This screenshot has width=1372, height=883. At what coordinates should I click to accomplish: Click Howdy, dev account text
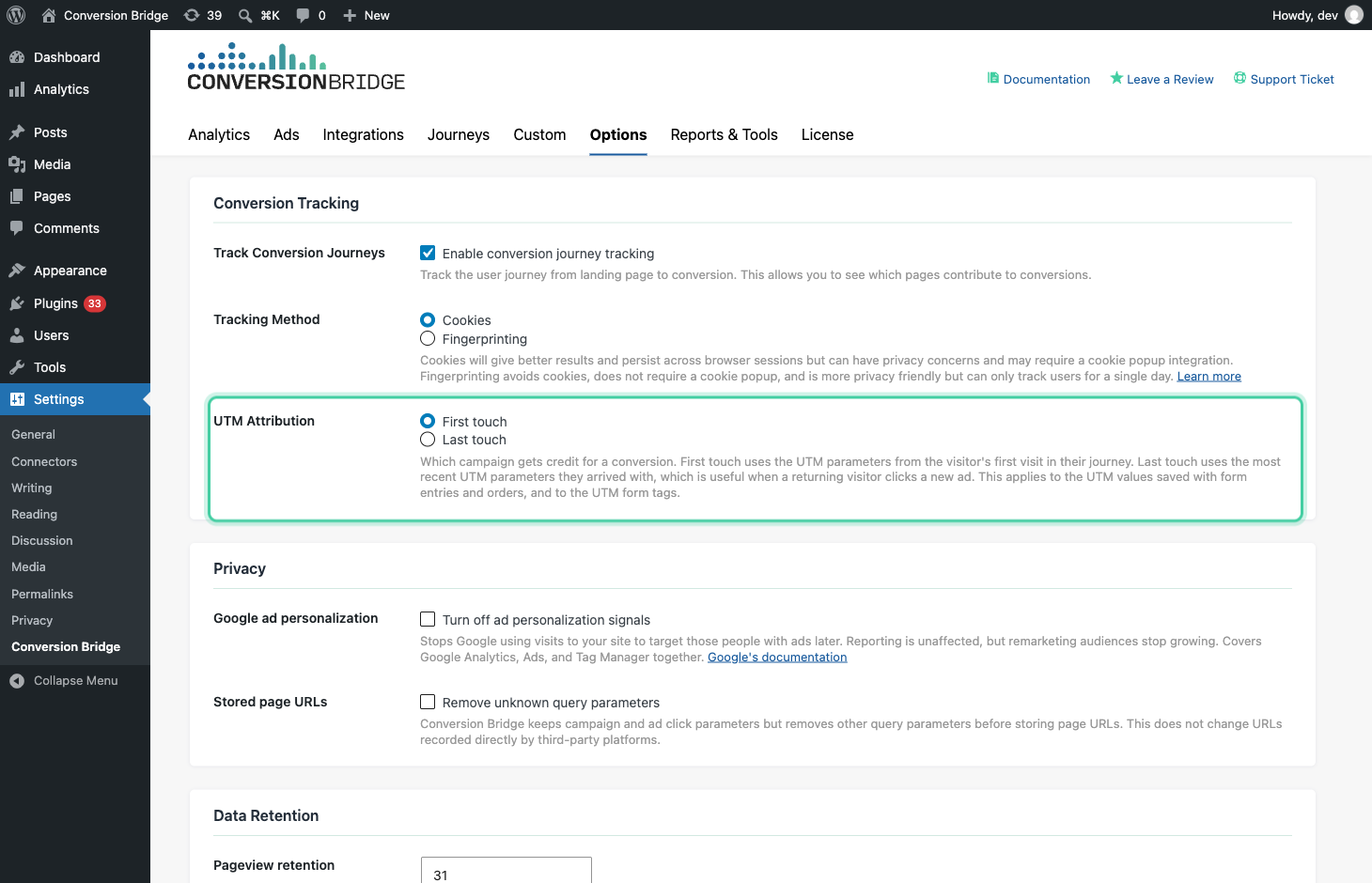click(1304, 15)
